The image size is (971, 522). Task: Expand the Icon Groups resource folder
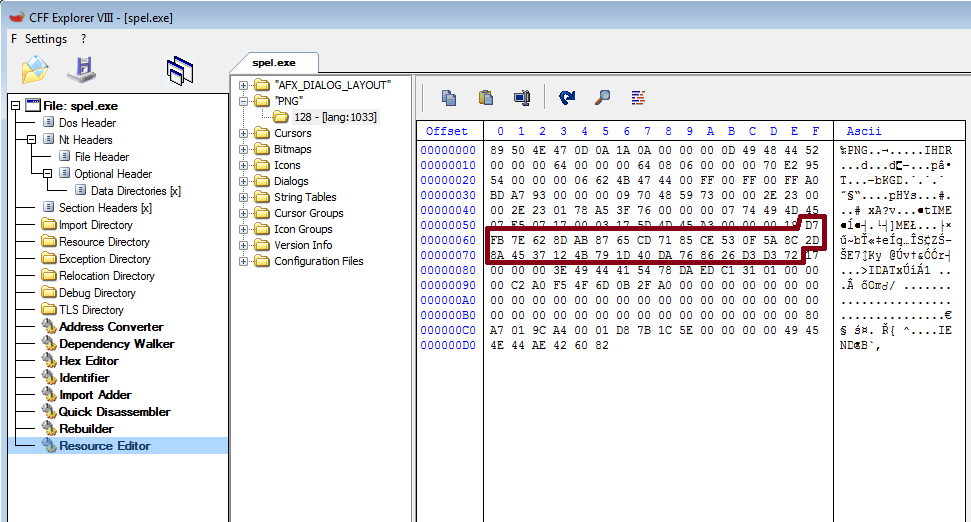coord(243,229)
